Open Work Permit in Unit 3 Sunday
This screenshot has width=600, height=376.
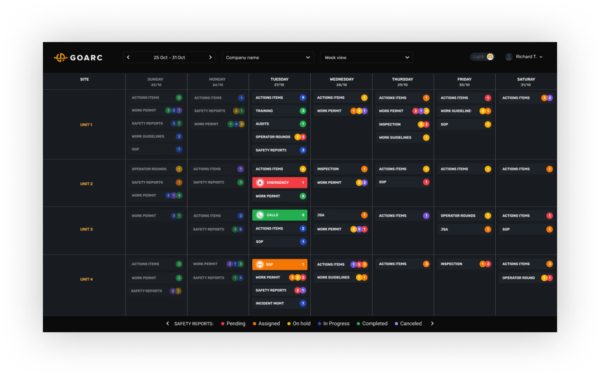(x=156, y=216)
